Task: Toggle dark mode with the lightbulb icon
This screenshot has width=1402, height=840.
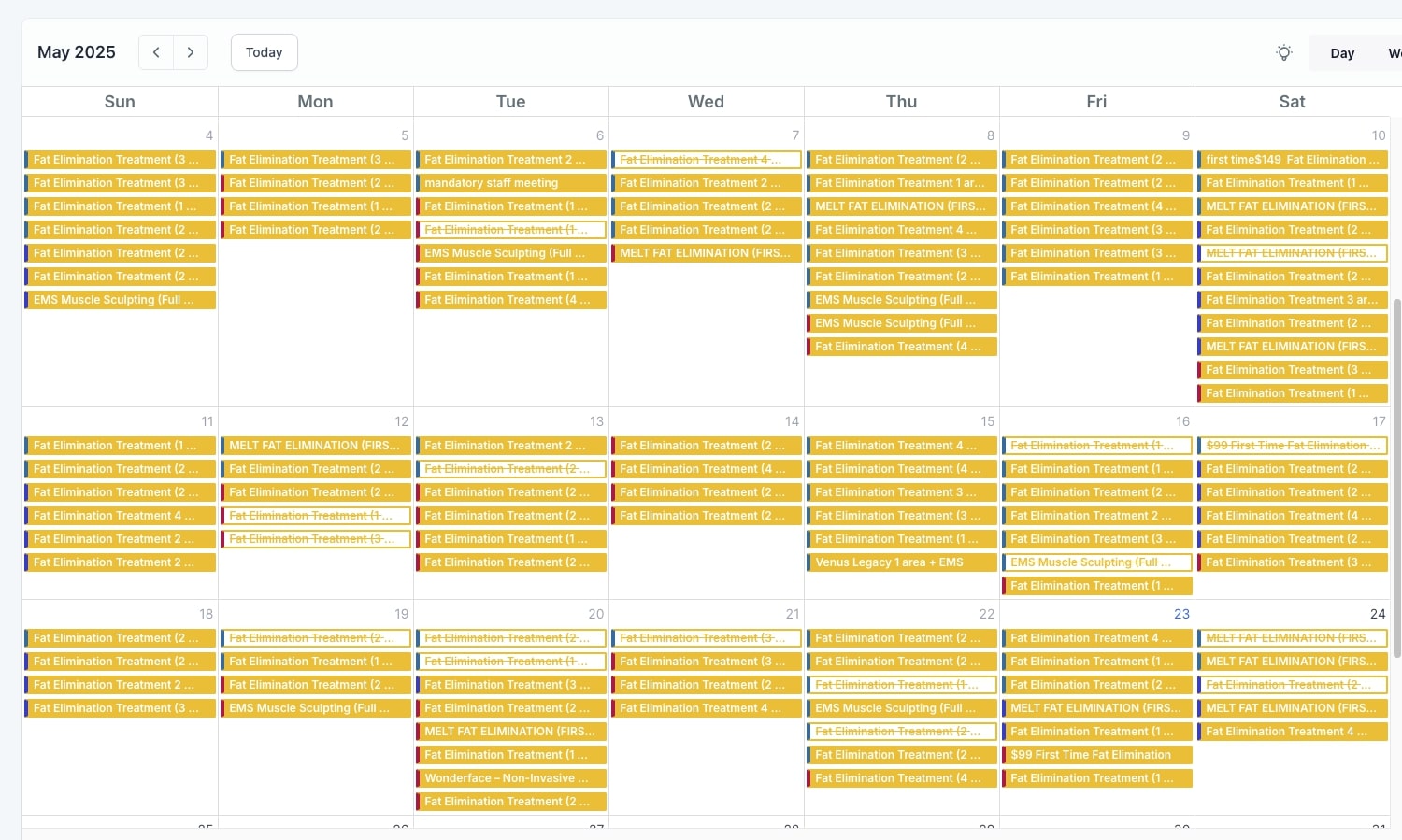Action: click(x=1283, y=52)
